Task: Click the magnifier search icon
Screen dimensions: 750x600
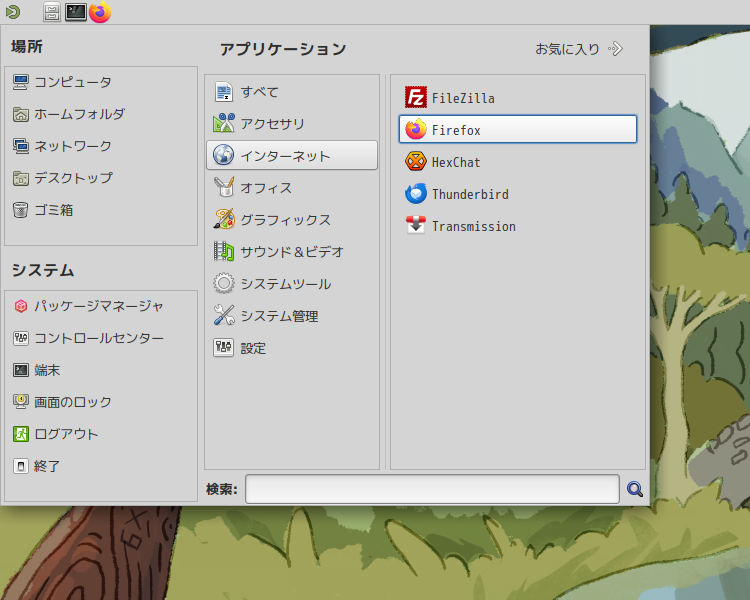Action: pyautogui.click(x=635, y=489)
